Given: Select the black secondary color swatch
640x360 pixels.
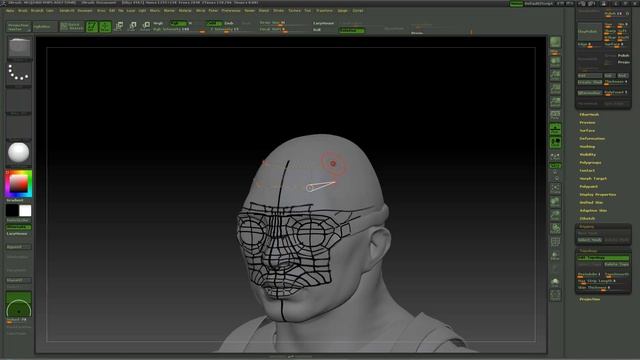Looking at the screenshot, I should coord(12,211).
